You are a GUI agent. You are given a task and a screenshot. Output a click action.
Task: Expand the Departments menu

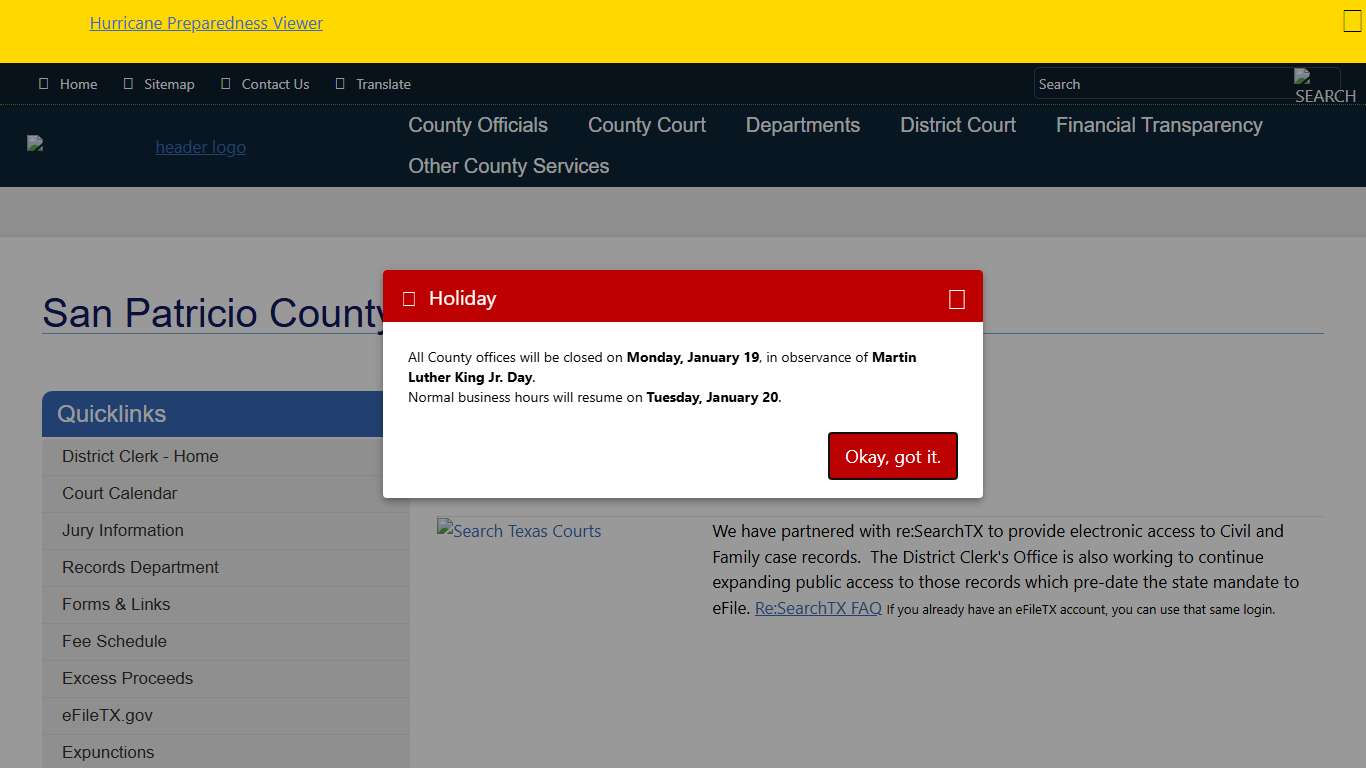802,125
